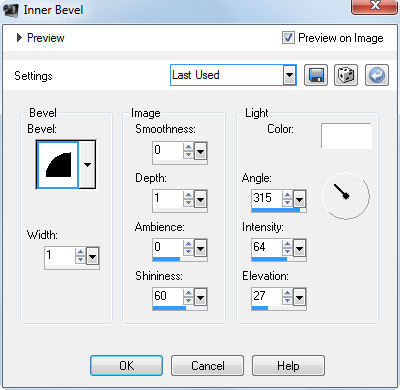Screen dimensions: 400x390
Task: Decrease Elevation with the down spinner arrow
Action: [x=287, y=300]
